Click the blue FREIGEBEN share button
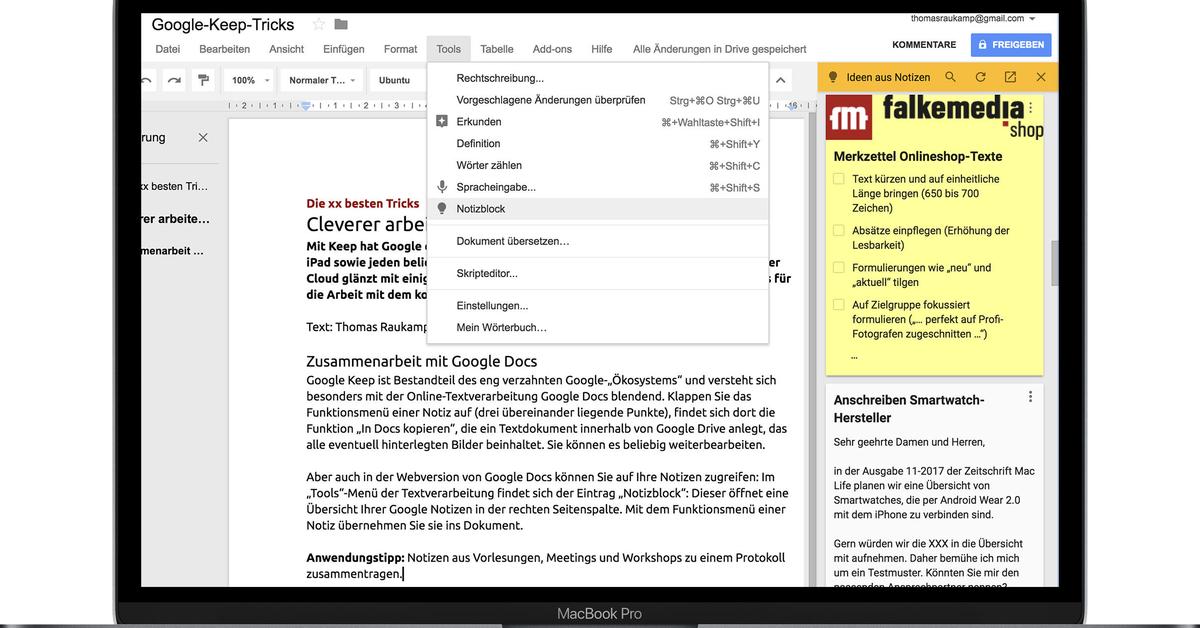 point(1010,45)
